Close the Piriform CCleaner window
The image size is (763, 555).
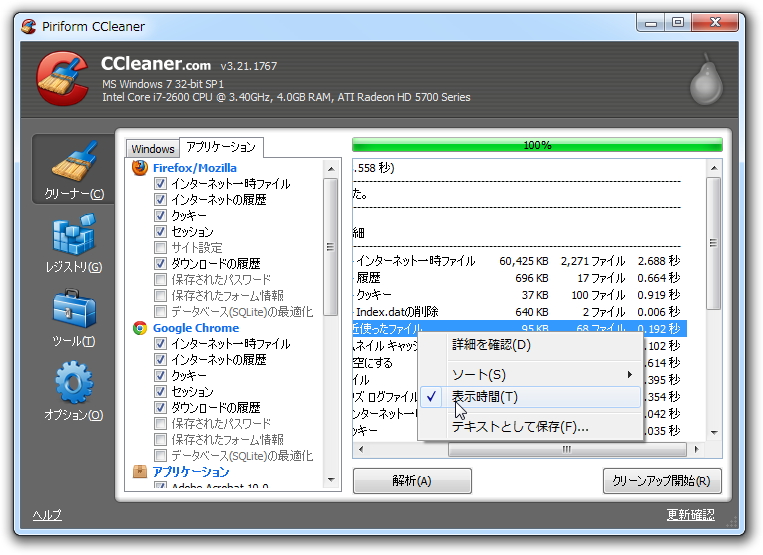[x=715, y=23]
